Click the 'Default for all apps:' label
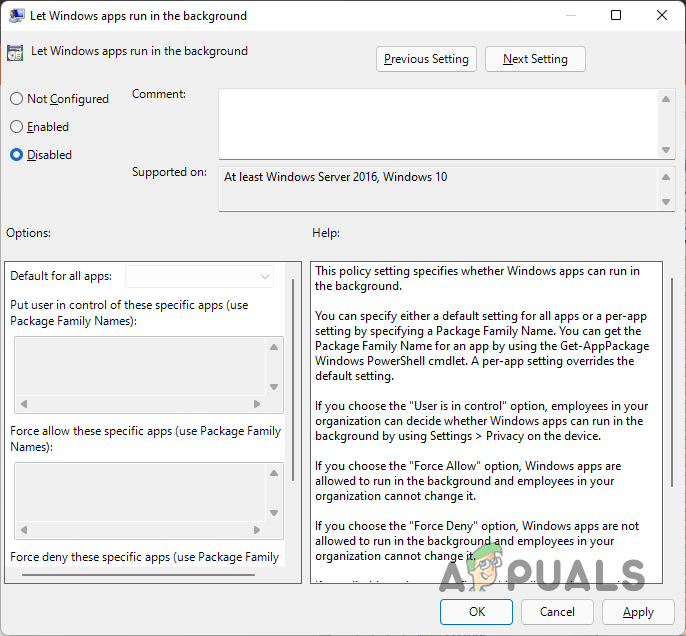The image size is (686, 636). click(x=61, y=276)
